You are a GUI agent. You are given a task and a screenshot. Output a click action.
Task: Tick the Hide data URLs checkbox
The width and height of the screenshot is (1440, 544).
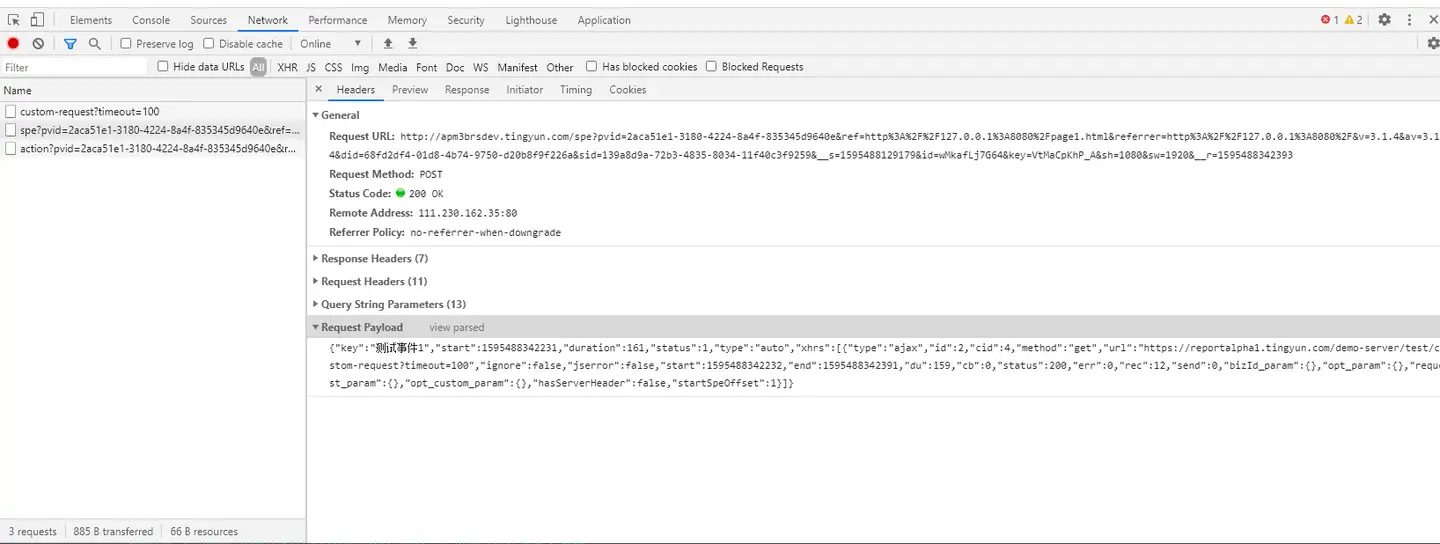pos(163,67)
